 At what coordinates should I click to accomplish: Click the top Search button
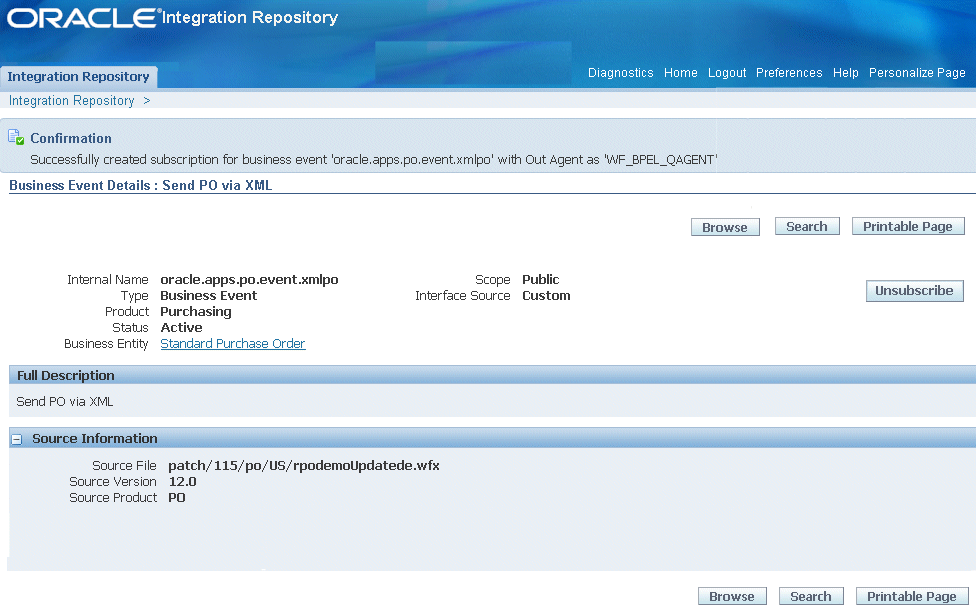click(x=807, y=227)
